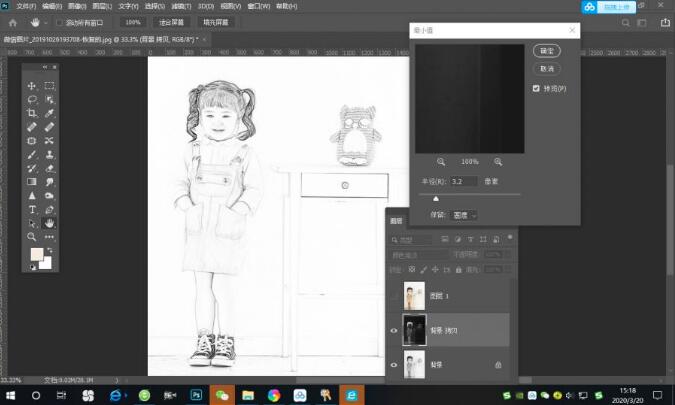The height and width of the screenshot is (405, 675).
Task: Open the blend mode dropdown in Layers
Action: pos(419,255)
